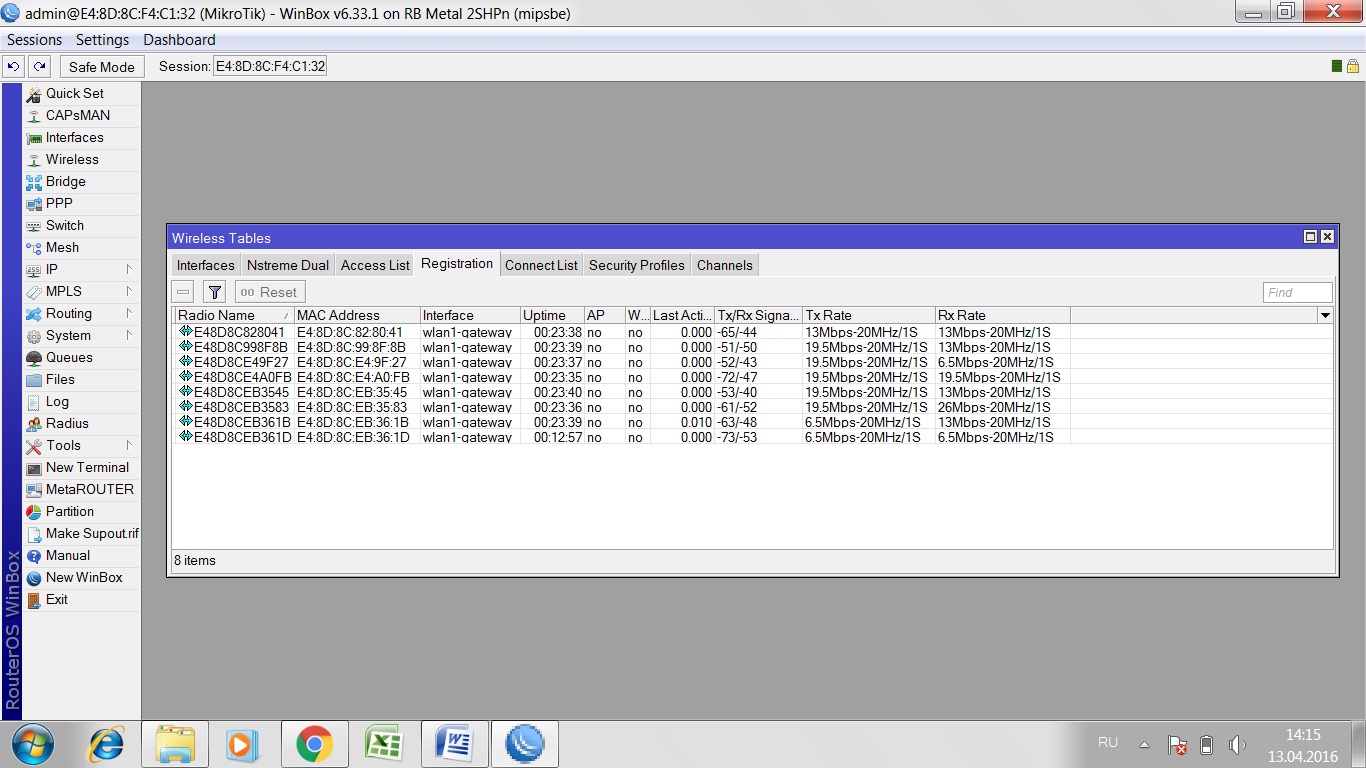Click the padlock icon in the session bar
1366x768 pixels.
coord(1353,66)
